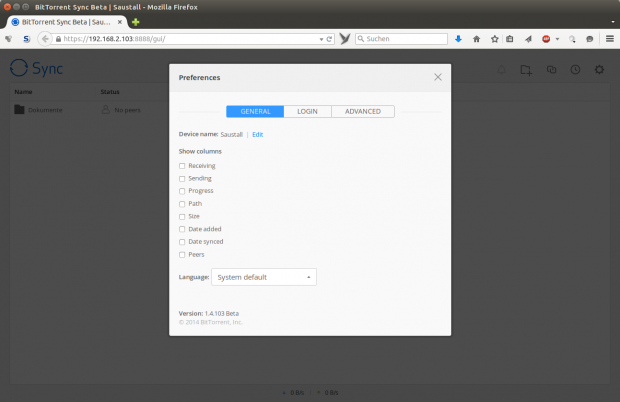The height and width of the screenshot is (402, 620).
Task: Click the lock icon in address bar
Action: [x=59, y=39]
